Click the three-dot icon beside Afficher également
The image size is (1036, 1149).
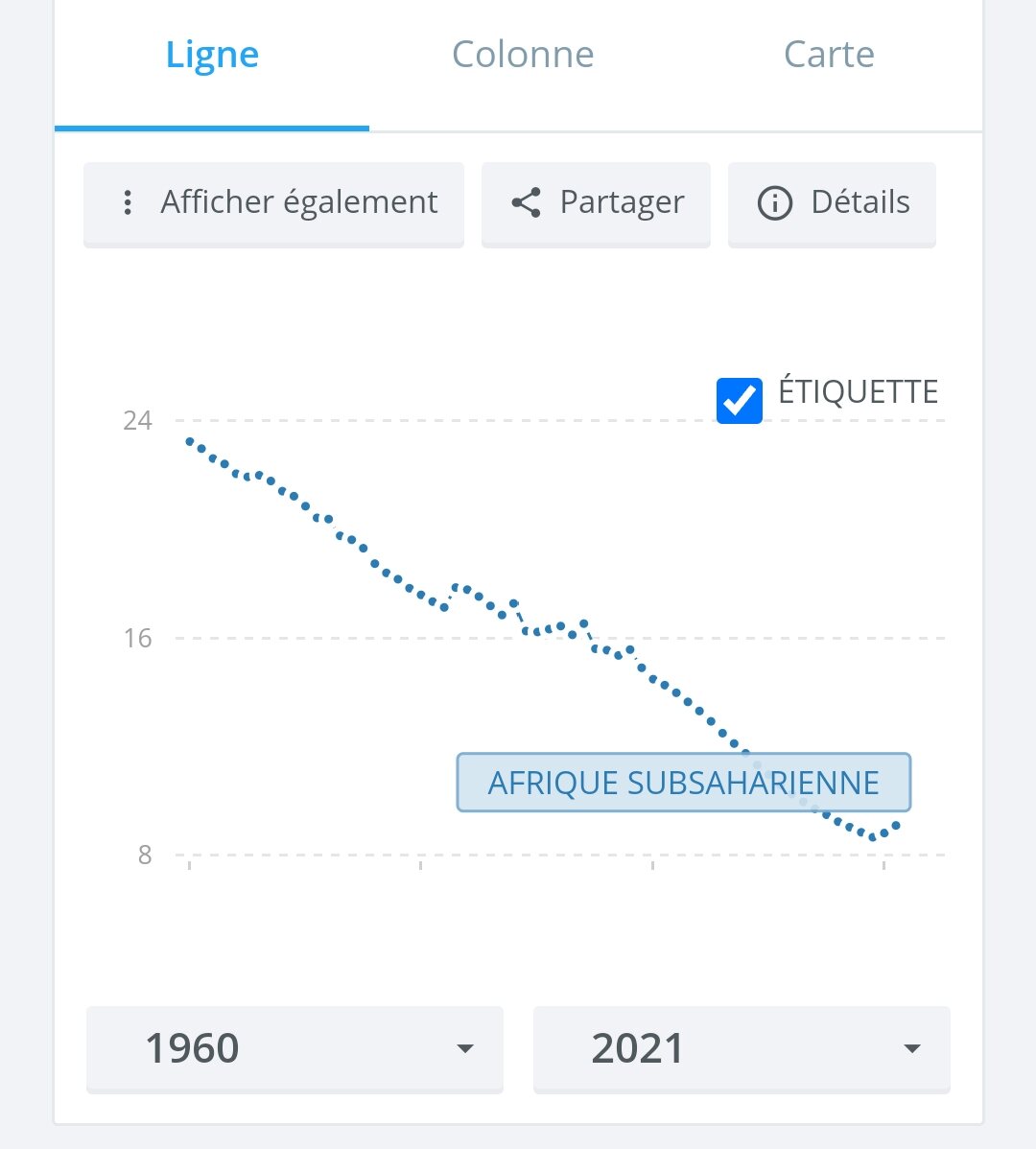coord(128,202)
